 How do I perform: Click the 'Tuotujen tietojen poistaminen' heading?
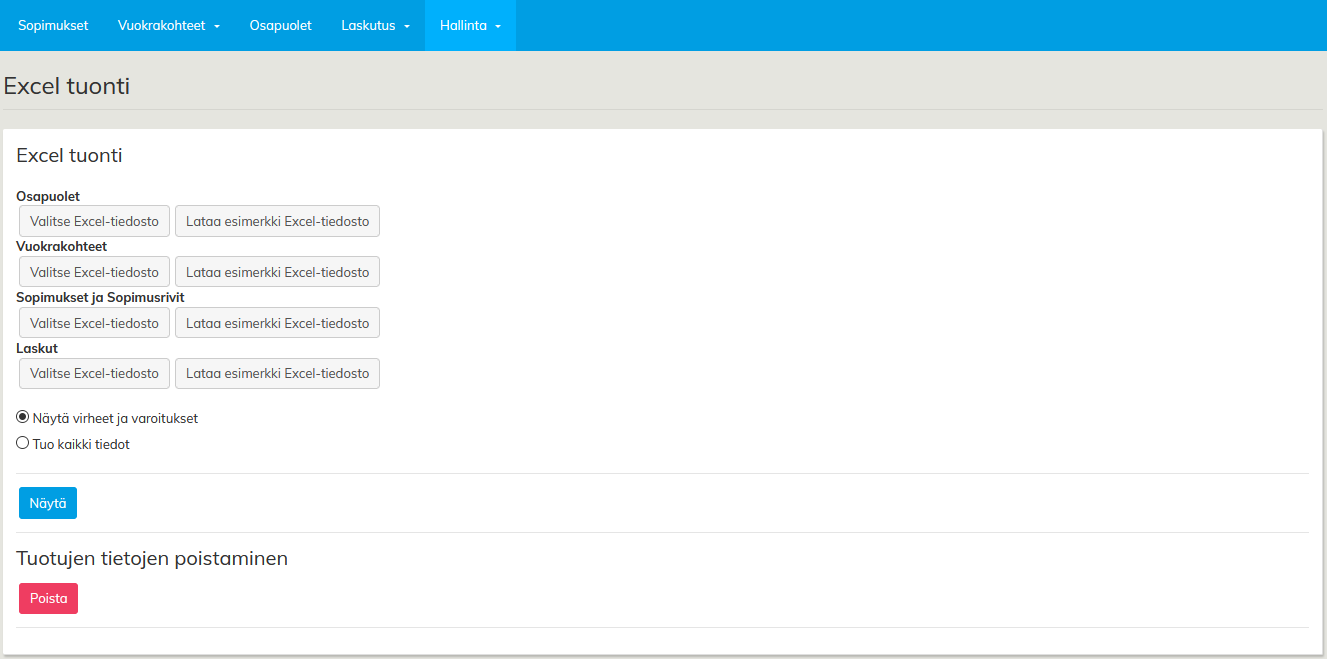[152, 558]
